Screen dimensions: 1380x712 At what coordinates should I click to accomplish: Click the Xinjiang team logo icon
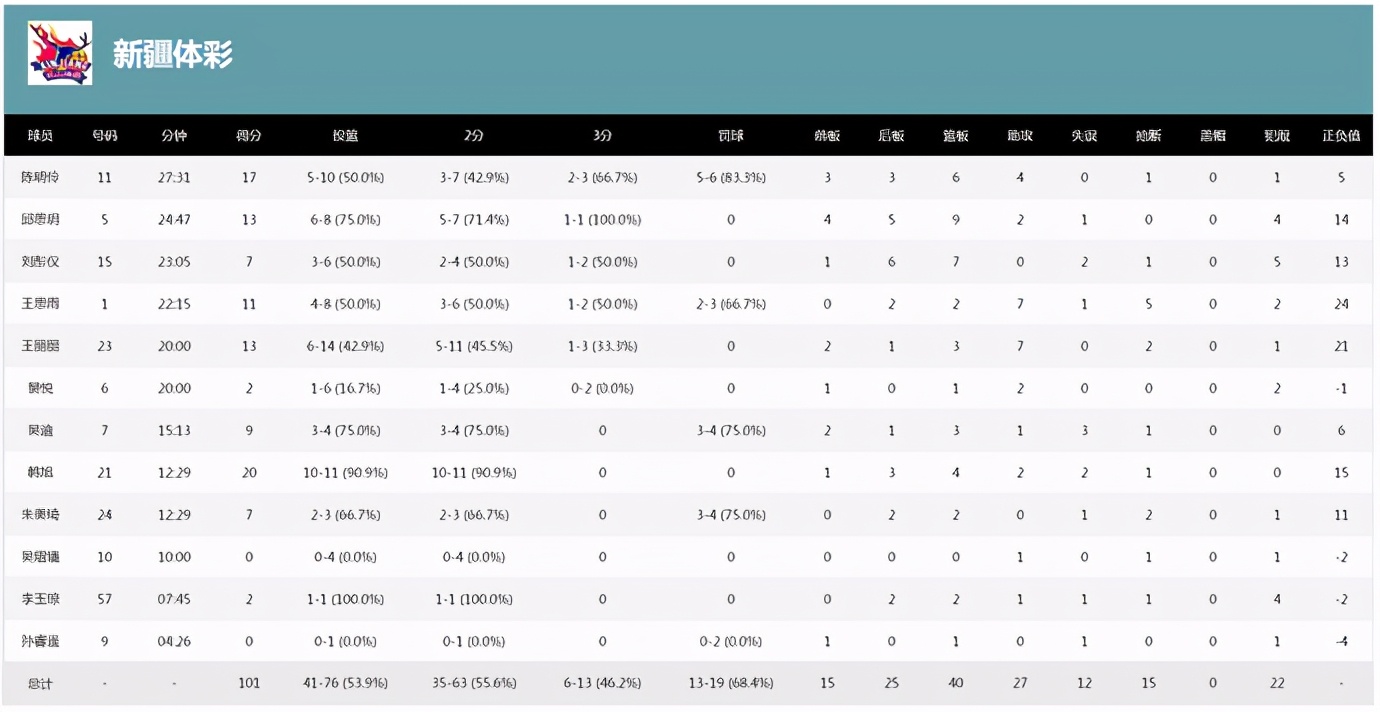click(60, 53)
